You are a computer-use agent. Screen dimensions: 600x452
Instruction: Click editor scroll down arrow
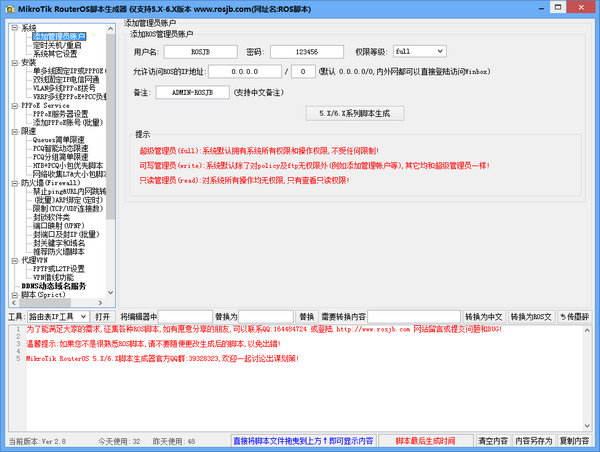(x=587, y=426)
